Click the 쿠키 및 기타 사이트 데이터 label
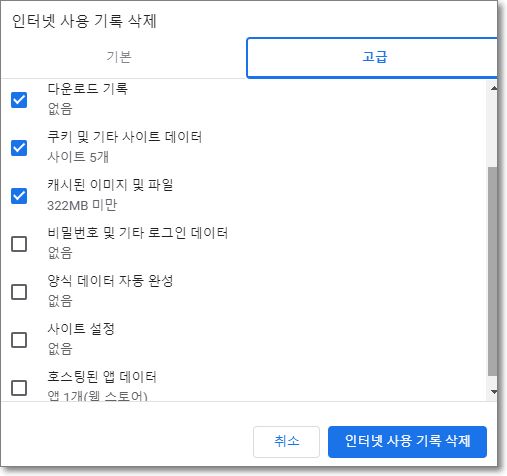Viewport: 507px width, 476px height. coord(125,137)
